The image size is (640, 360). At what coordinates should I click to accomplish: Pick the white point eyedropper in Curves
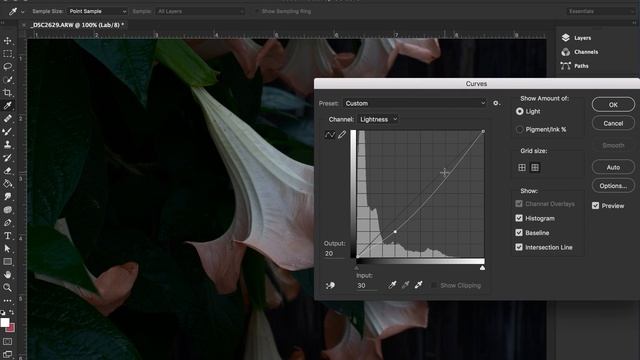pyautogui.click(x=418, y=285)
